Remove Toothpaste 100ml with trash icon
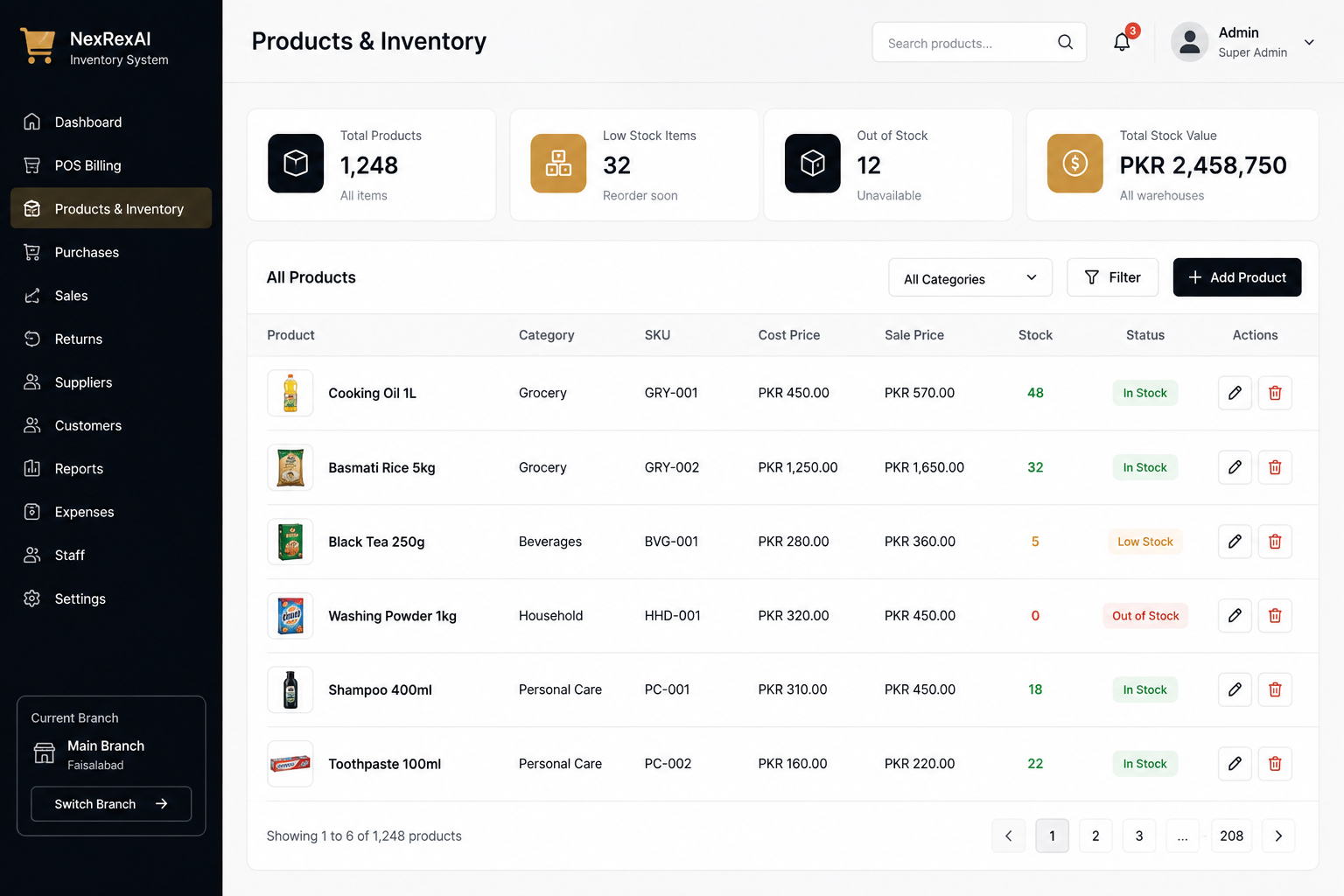Screen dimensions: 1344x896 (x=1275, y=764)
